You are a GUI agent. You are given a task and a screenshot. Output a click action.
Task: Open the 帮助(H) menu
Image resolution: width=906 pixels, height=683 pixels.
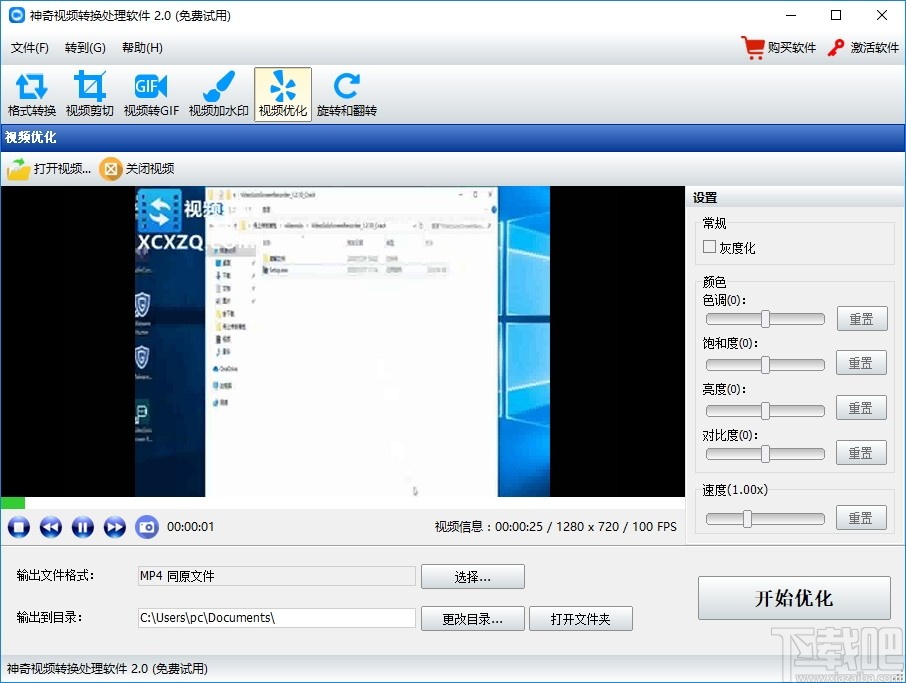142,47
